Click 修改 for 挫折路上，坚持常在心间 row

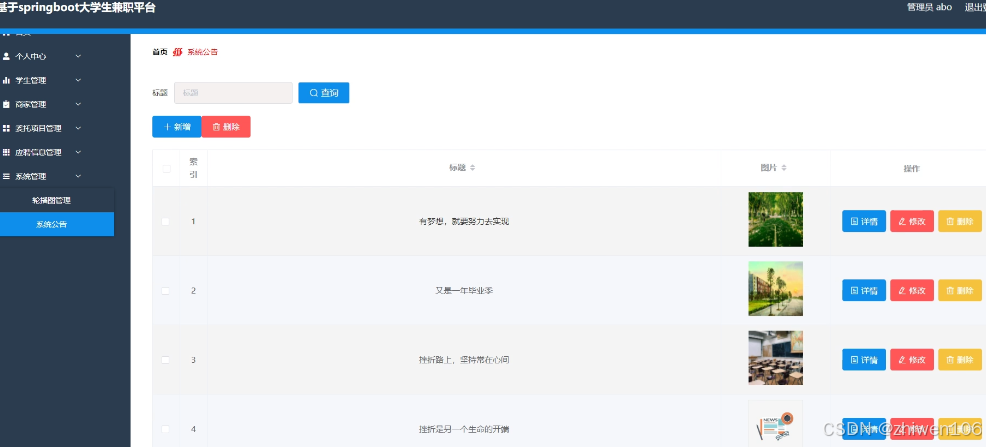click(912, 360)
